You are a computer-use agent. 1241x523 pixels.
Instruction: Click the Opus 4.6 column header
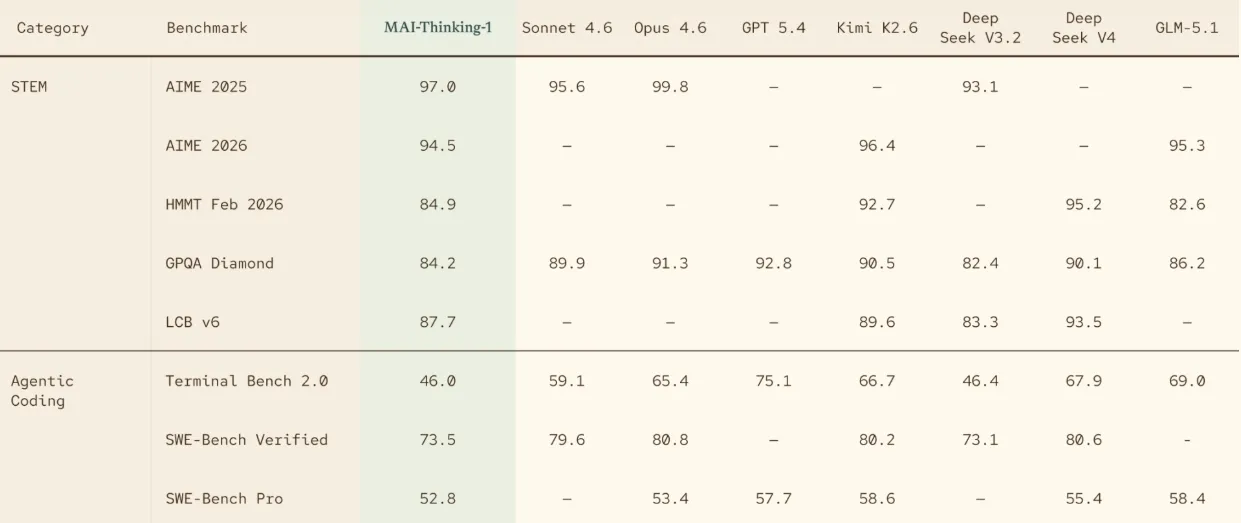point(670,28)
